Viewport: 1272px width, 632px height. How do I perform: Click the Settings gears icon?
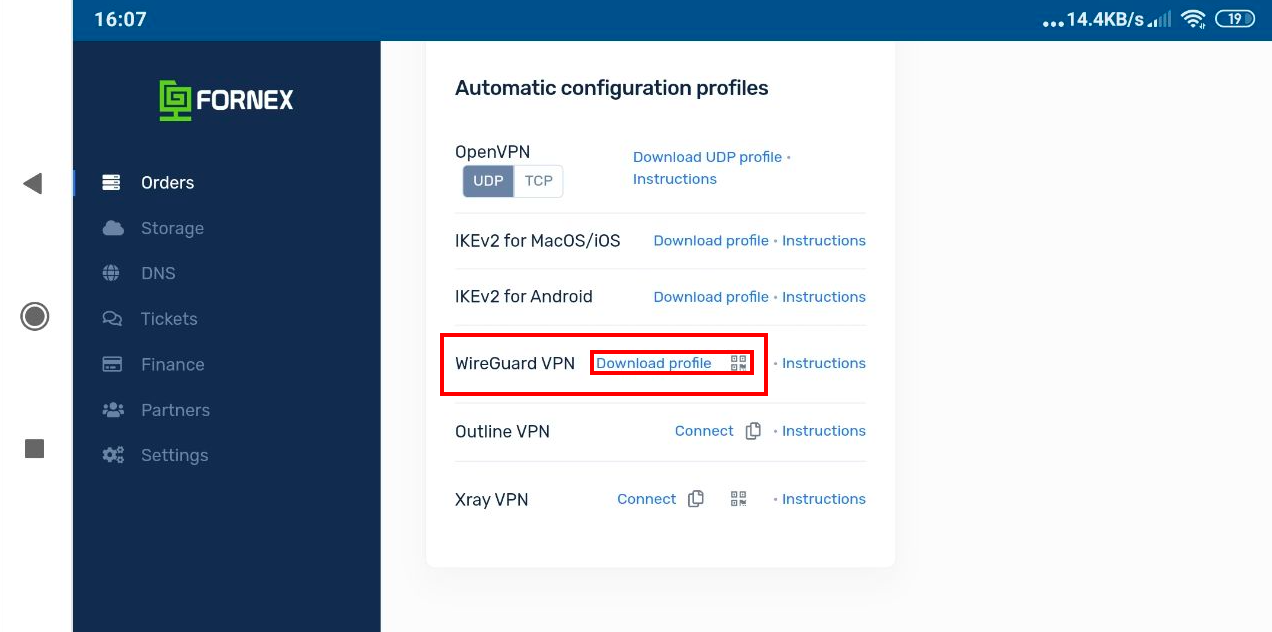(113, 455)
